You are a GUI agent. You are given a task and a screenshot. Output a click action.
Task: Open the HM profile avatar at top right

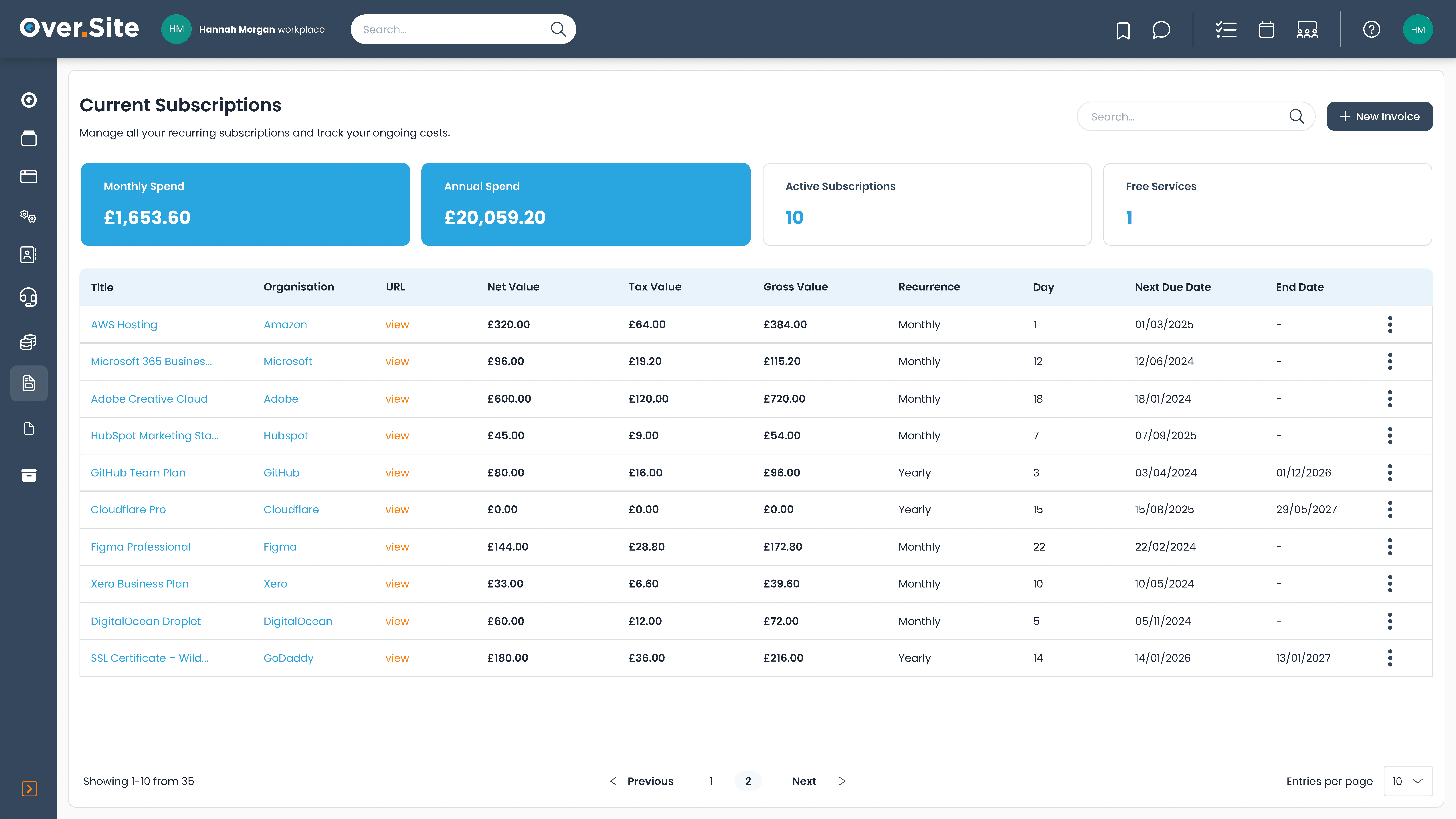[1418, 29]
